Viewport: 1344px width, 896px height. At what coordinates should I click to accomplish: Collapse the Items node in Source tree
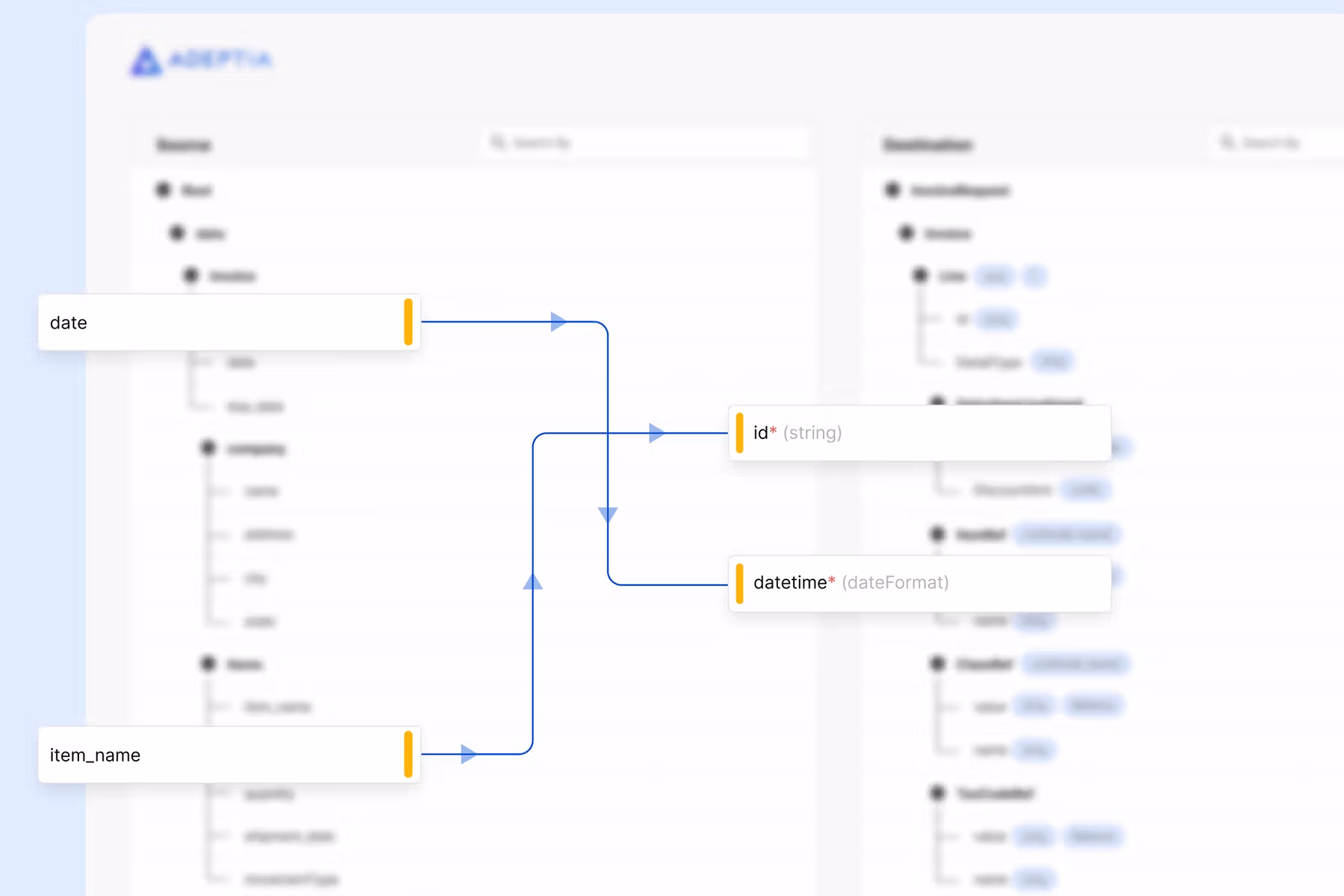(208, 664)
